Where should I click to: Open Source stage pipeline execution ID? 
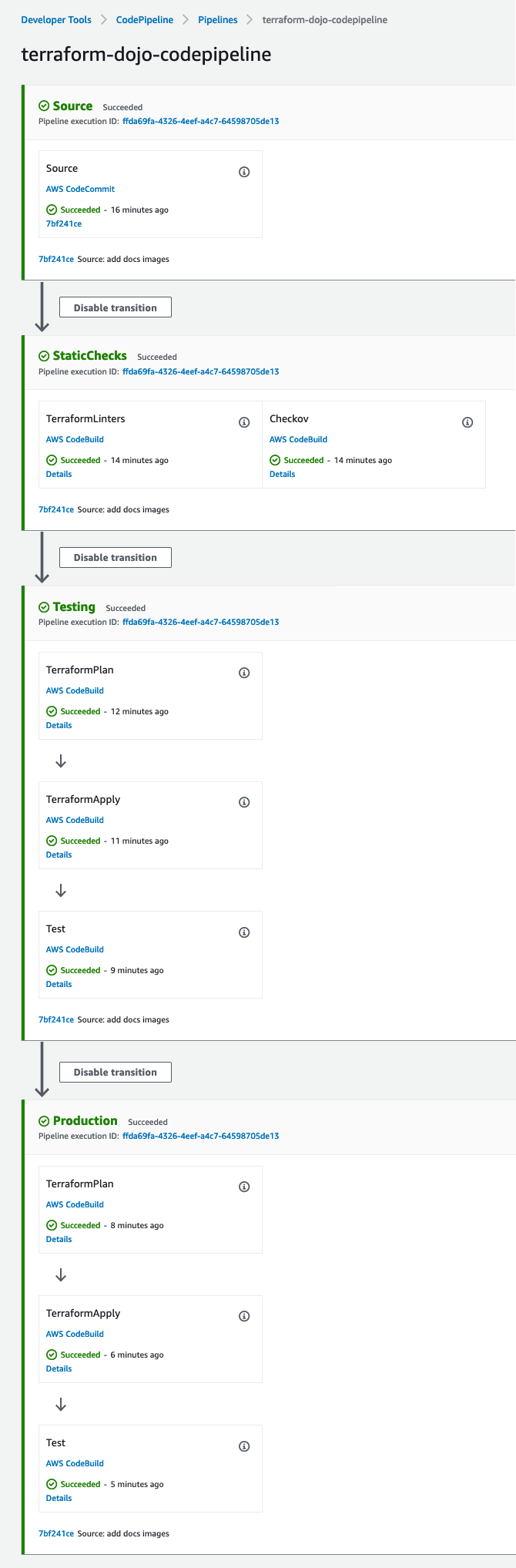point(200,121)
